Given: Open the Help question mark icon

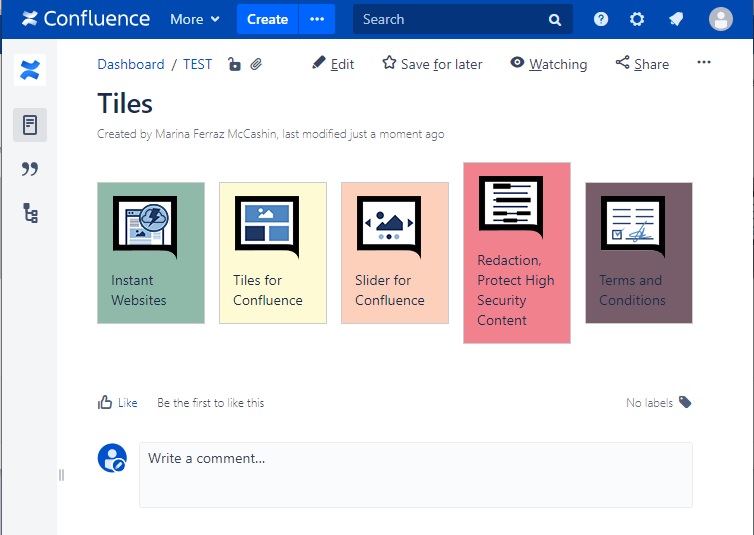Looking at the screenshot, I should point(600,19).
